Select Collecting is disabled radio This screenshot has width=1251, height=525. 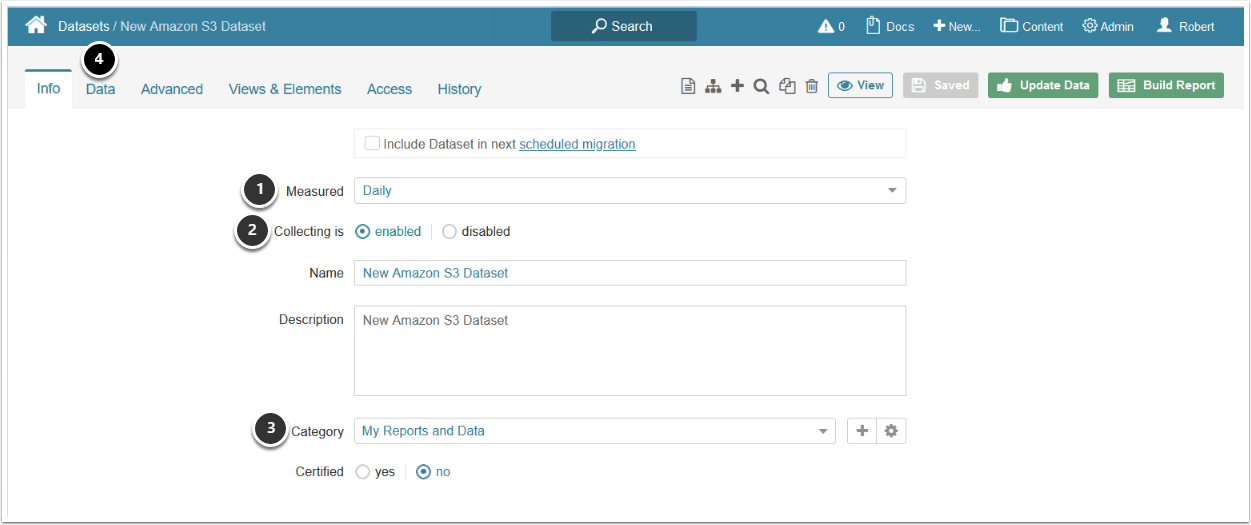tap(449, 231)
